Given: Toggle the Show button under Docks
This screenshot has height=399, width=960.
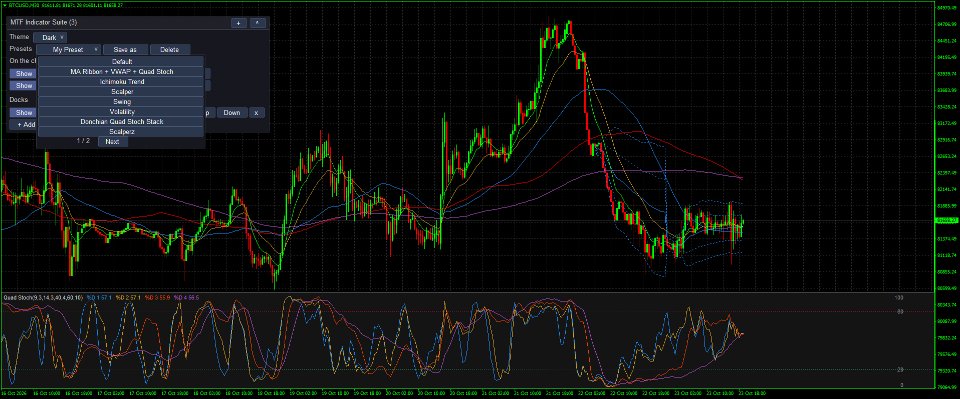Looking at the screenshot, I should pos(24,113).
